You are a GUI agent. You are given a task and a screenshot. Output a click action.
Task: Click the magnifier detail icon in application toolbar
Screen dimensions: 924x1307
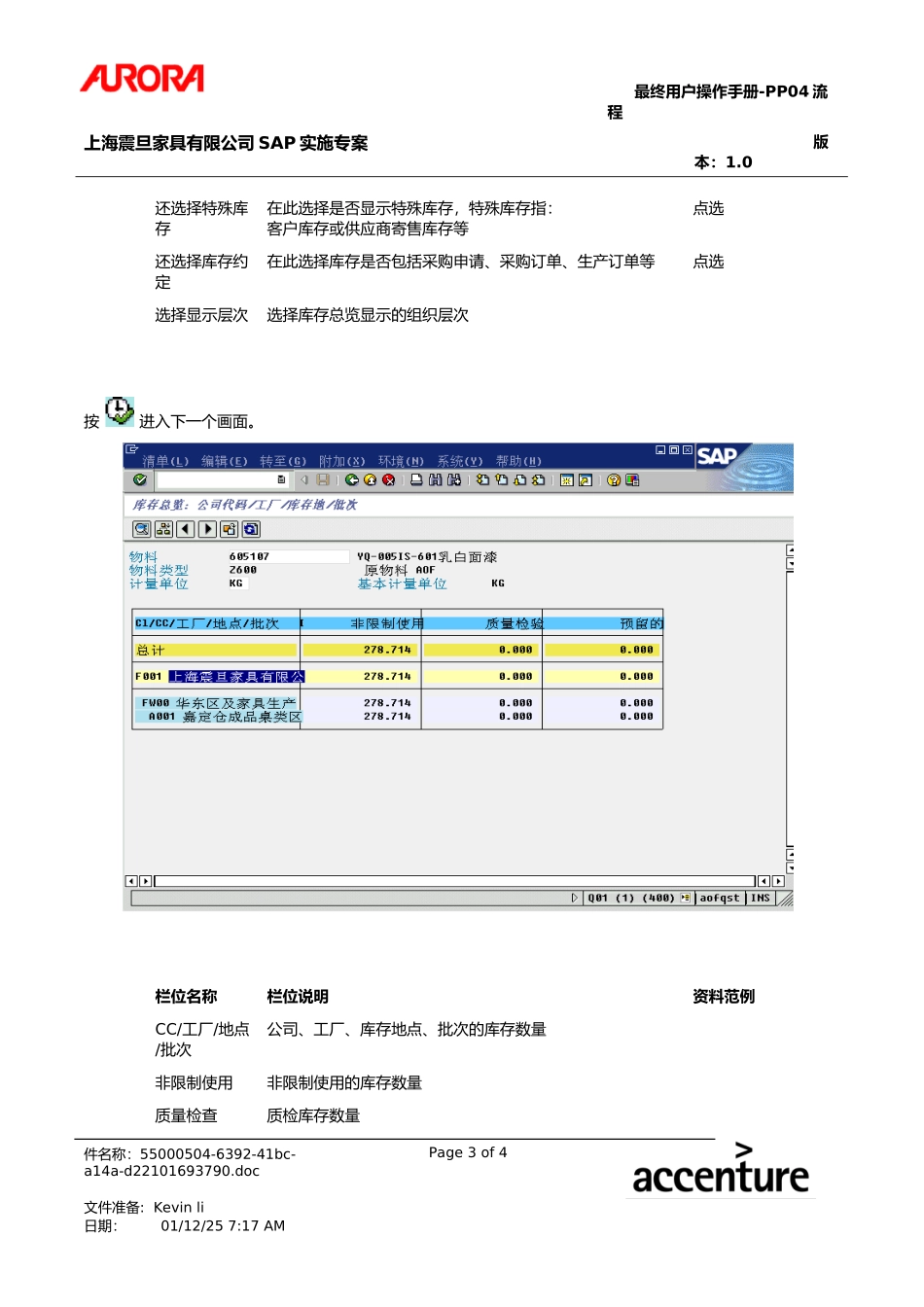(x=142, y=529)
